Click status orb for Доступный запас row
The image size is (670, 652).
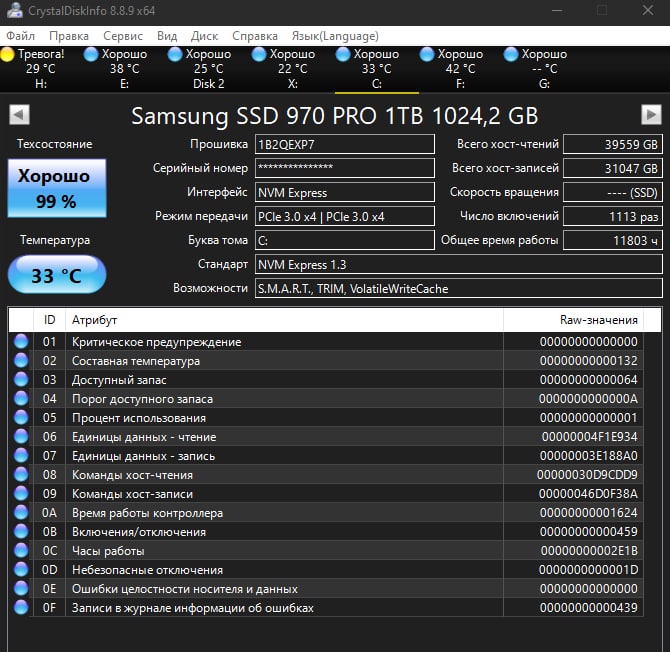click(21, 379)
